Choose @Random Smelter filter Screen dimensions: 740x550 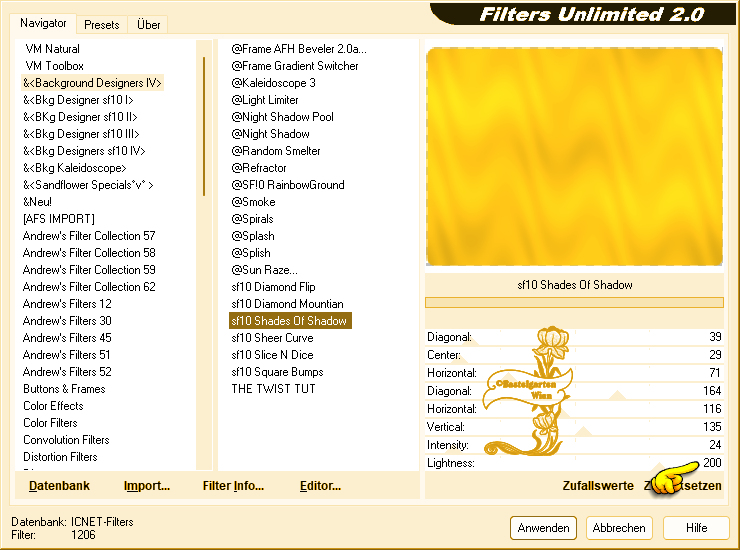(276, 151)
